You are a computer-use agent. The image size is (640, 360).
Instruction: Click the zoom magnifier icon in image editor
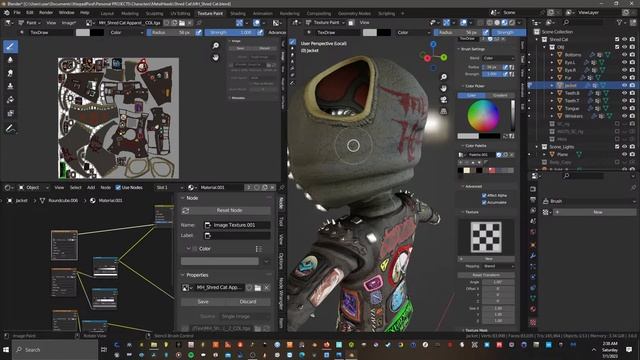(x=216, y=46)
